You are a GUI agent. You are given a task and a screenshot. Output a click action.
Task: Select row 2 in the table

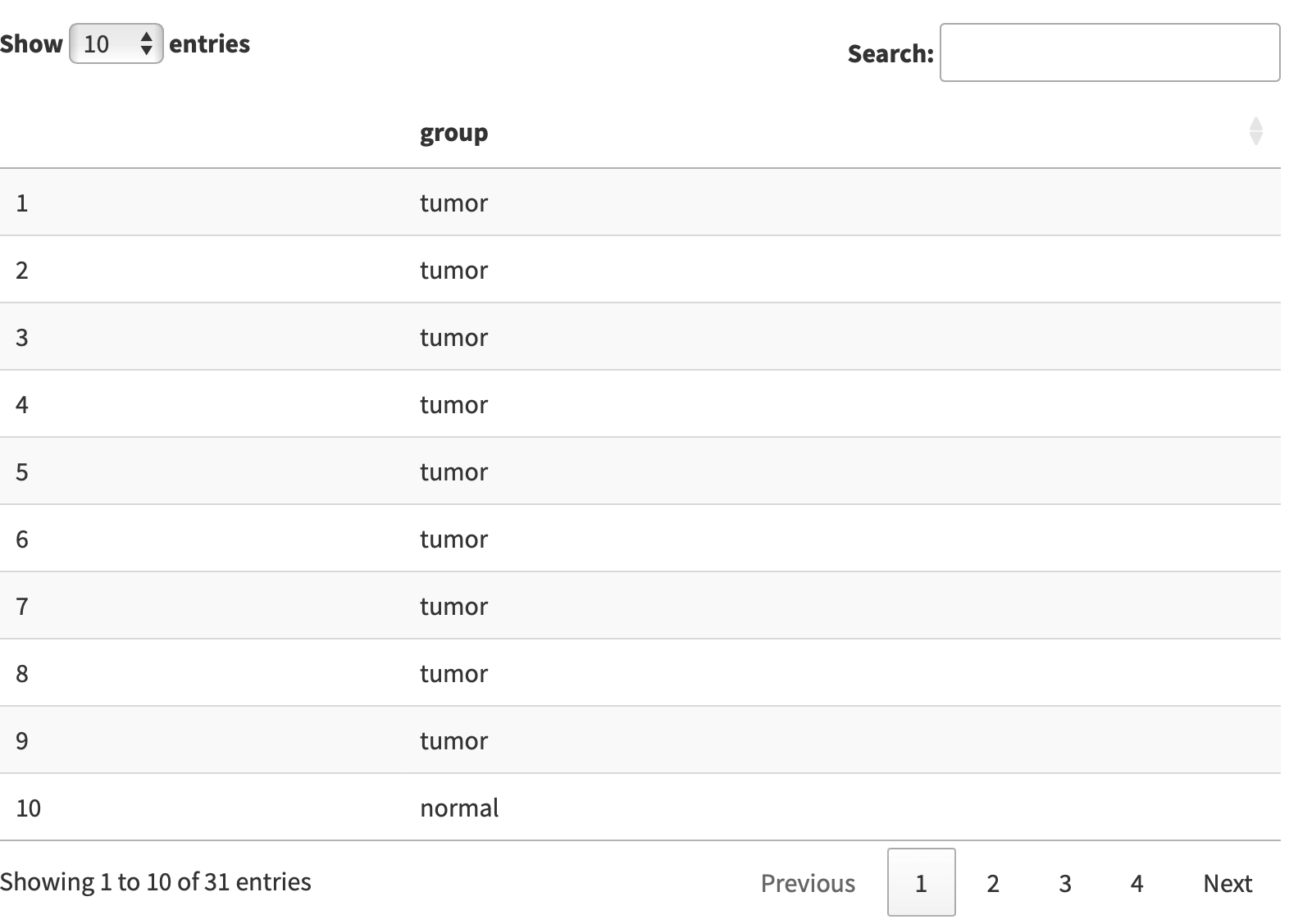click(640, 270)
